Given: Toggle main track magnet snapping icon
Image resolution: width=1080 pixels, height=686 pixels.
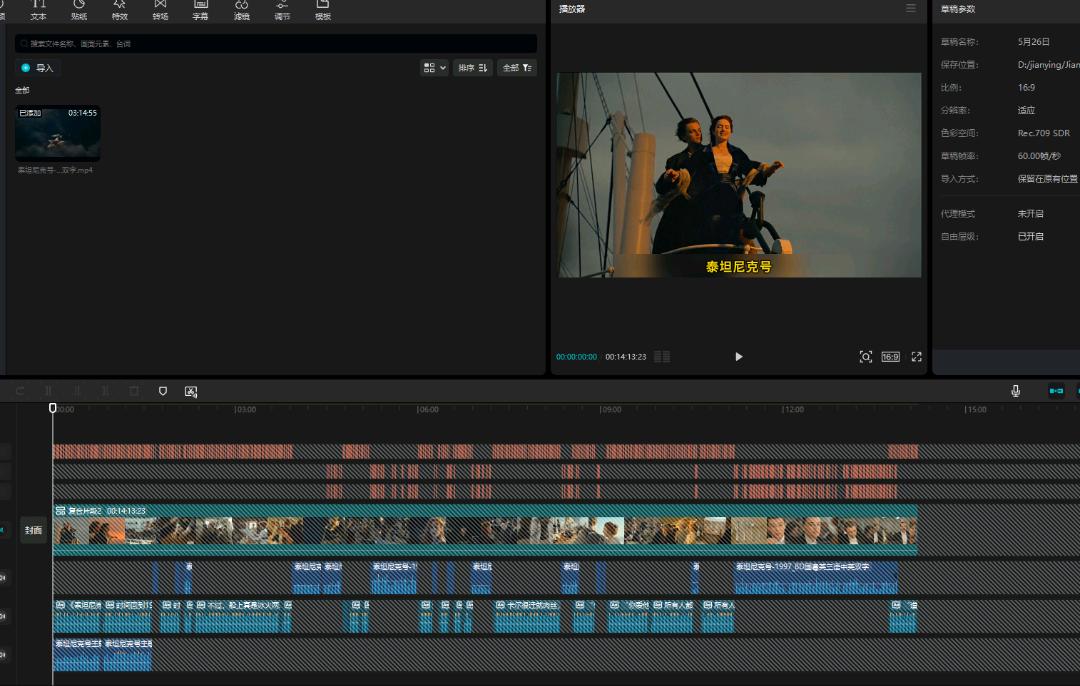Looking at the screenshot, I should (x=1056, y=391).
